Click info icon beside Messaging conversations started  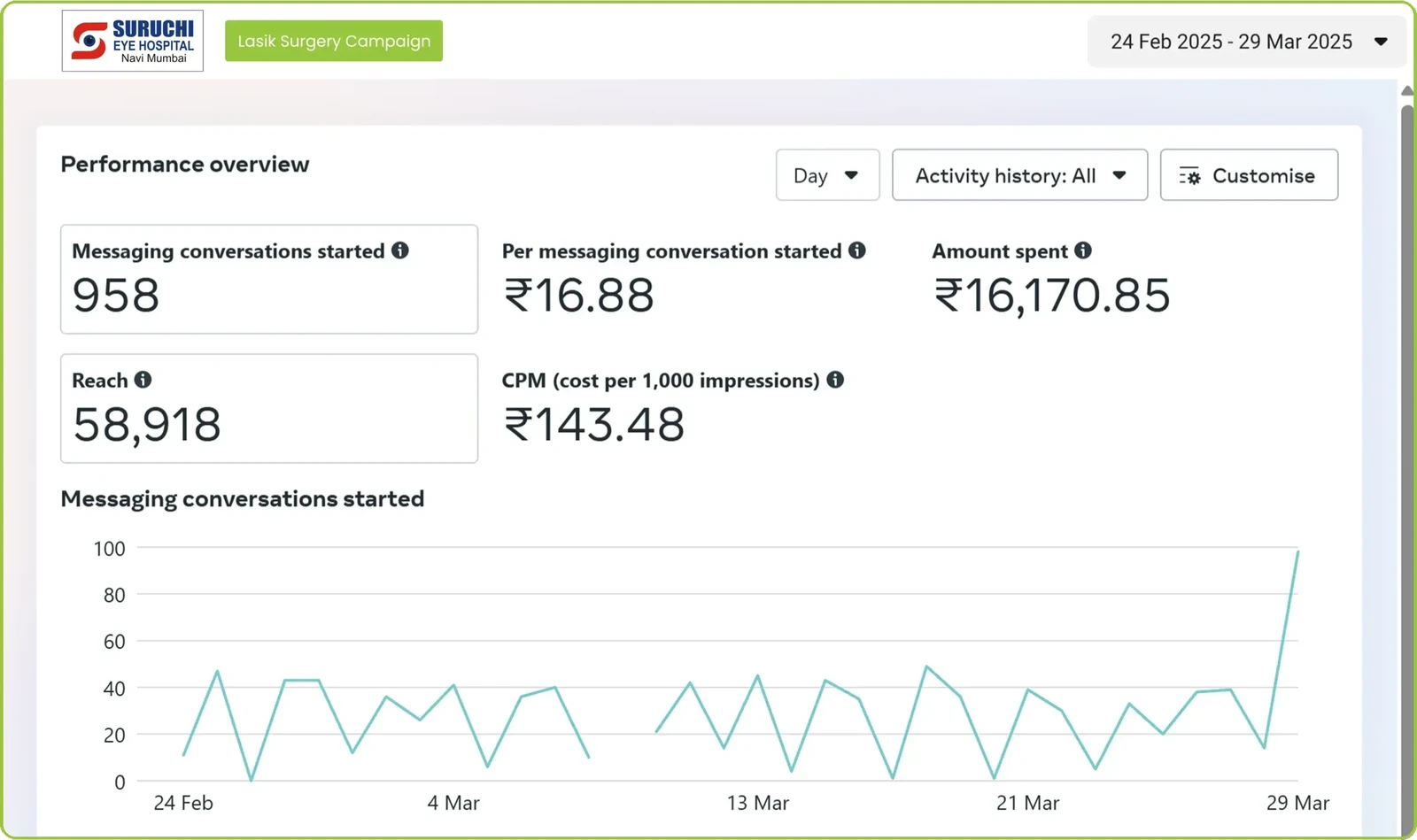pos(400,250)
